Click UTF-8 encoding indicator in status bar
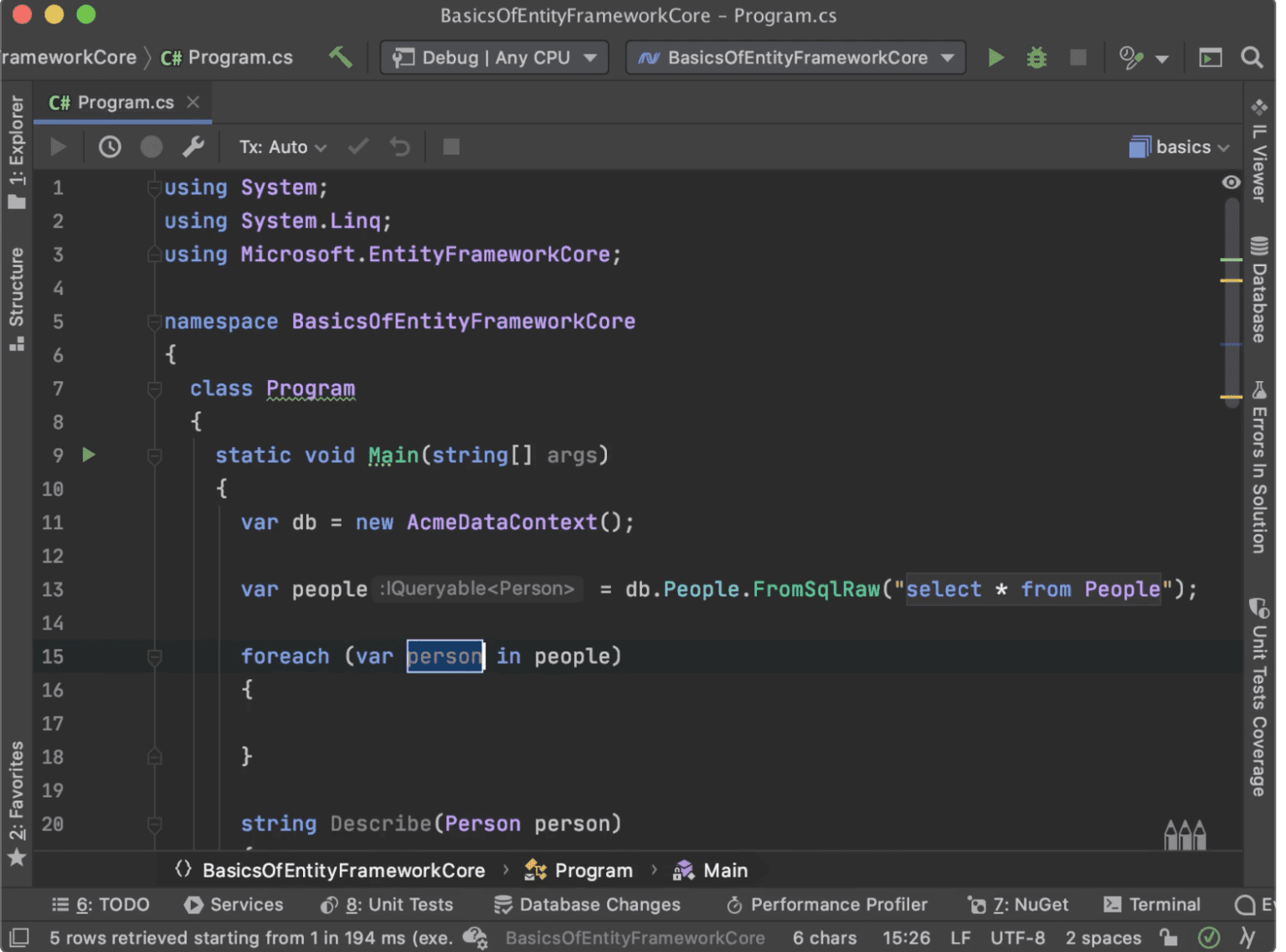This screenshot has width=1286, height=952. (1018, 938)
